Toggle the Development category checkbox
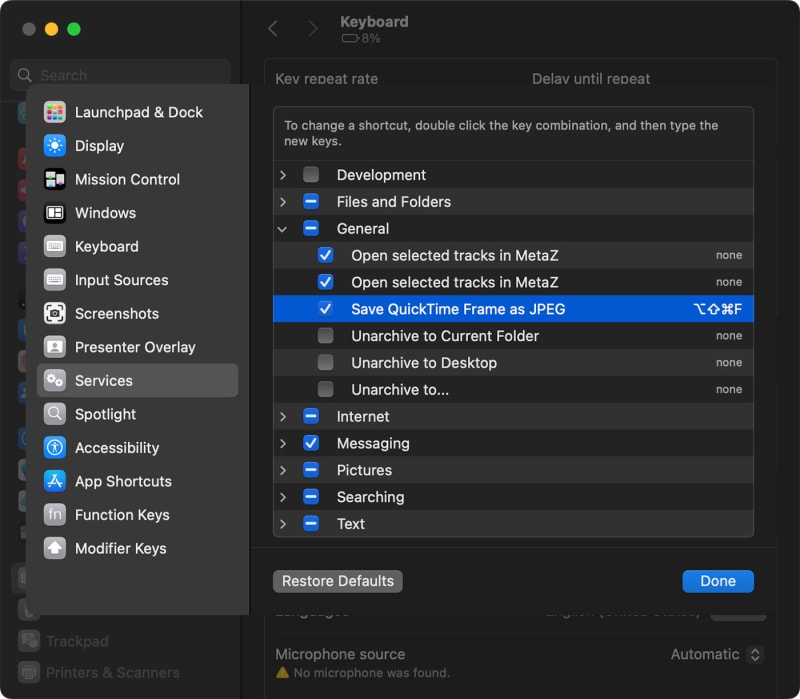The height and width of the screenshot is (699, 800). click(x=311, y=175)
